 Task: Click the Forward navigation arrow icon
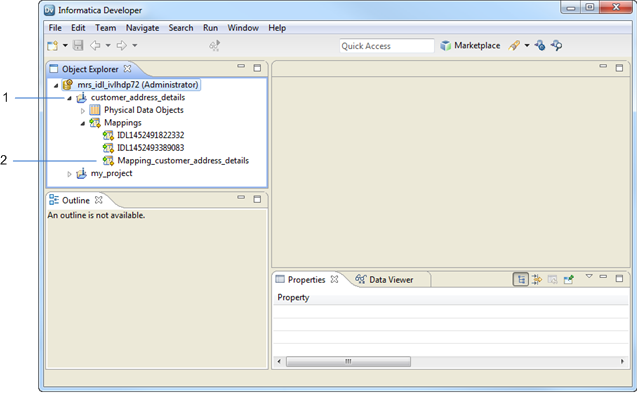[122, 46]
